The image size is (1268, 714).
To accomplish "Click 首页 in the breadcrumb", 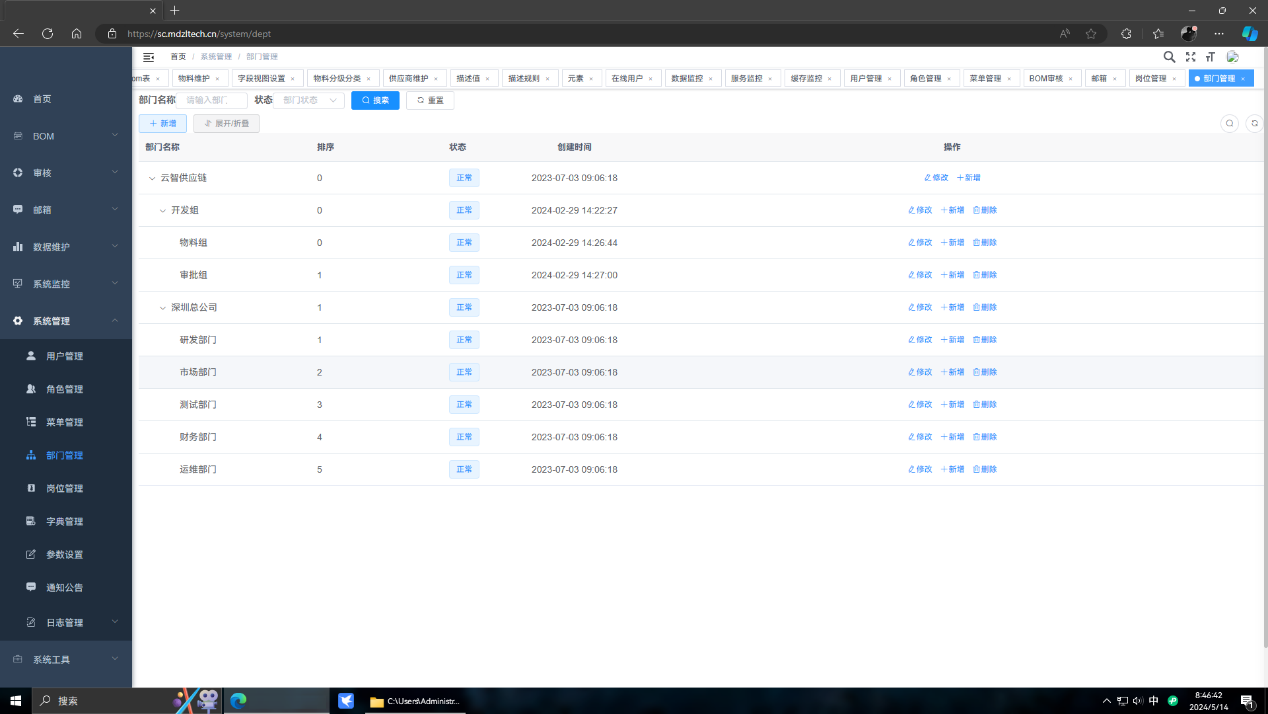I will [178, 57].
